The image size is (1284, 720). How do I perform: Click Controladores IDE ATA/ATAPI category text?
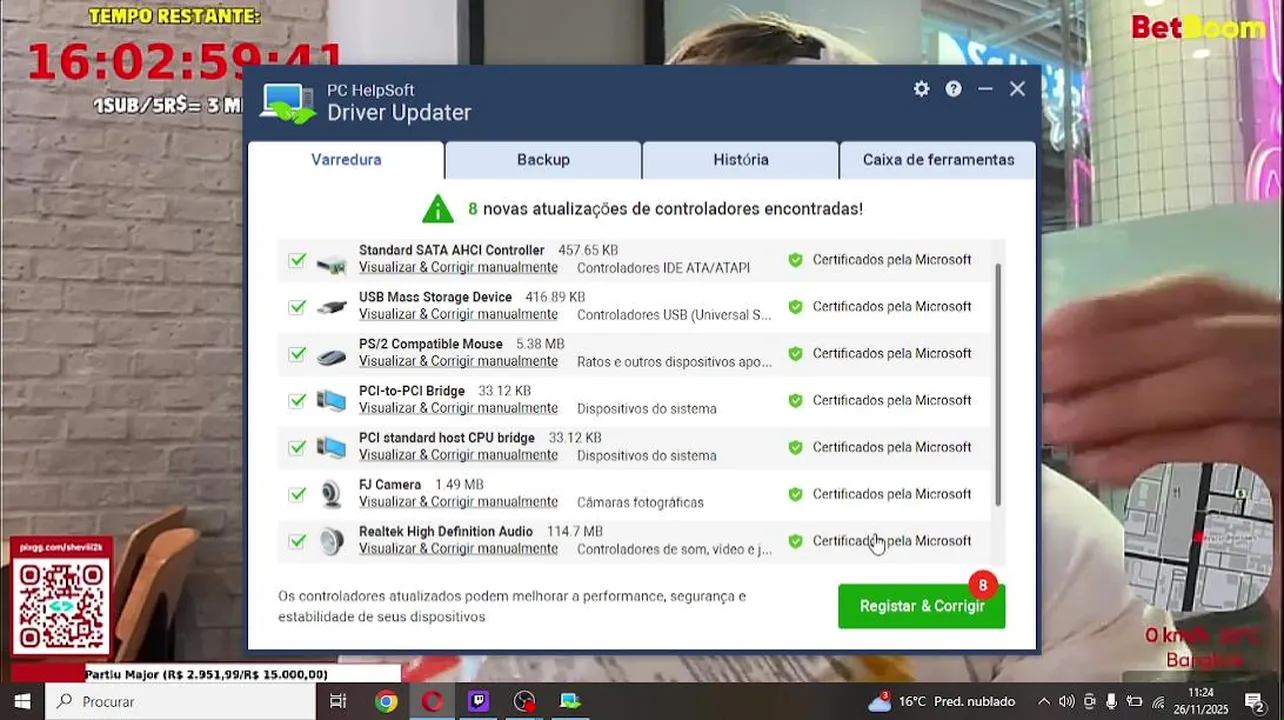tap(663, 268)
